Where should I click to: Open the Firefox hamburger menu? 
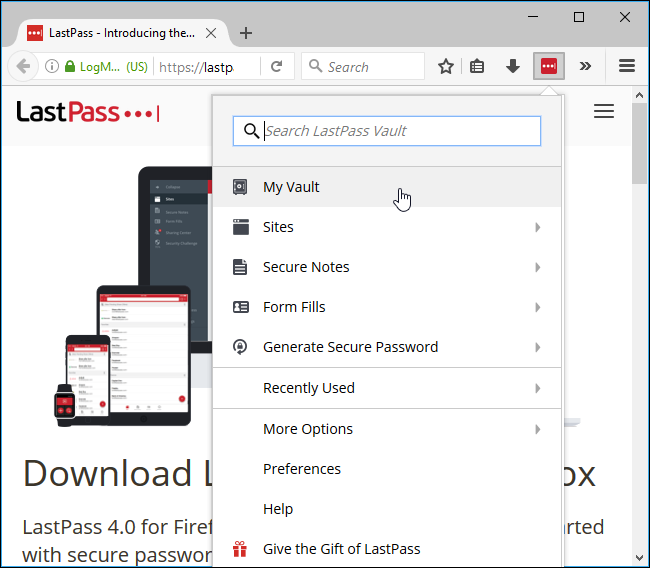pyautogui.click(x=626, y=66)
